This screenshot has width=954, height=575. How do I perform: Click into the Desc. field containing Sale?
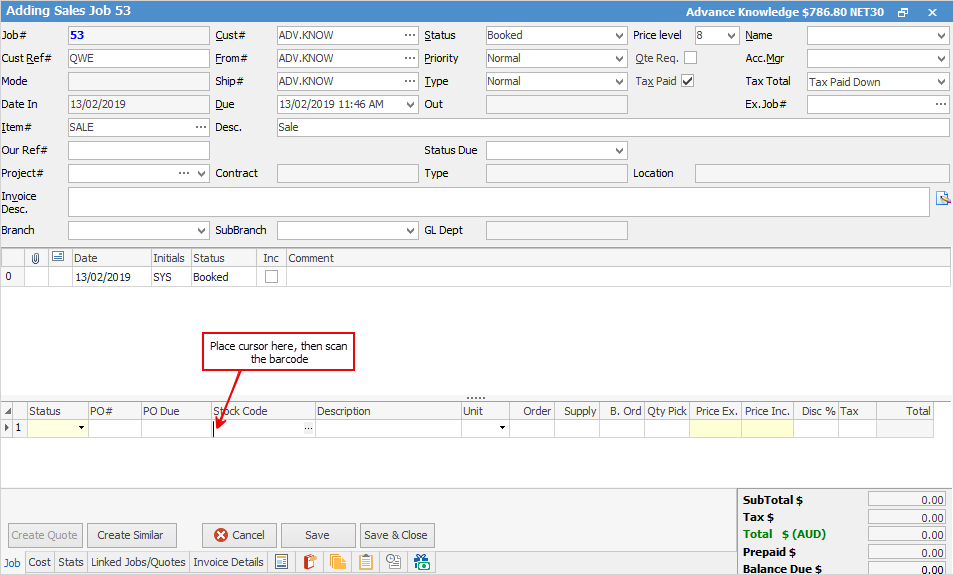point(613,127)
